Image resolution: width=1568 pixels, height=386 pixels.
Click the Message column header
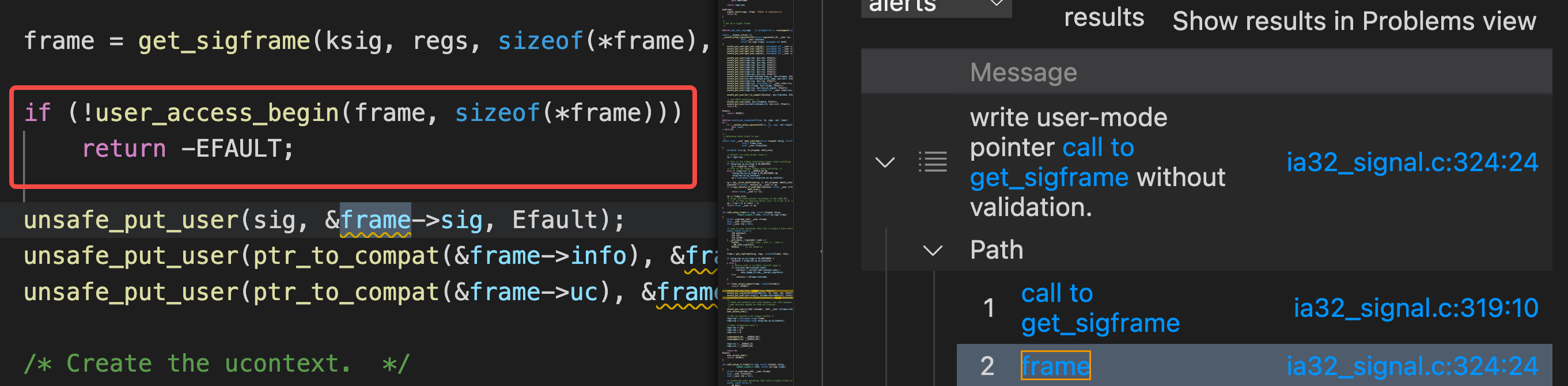[x=1024, y=73]
